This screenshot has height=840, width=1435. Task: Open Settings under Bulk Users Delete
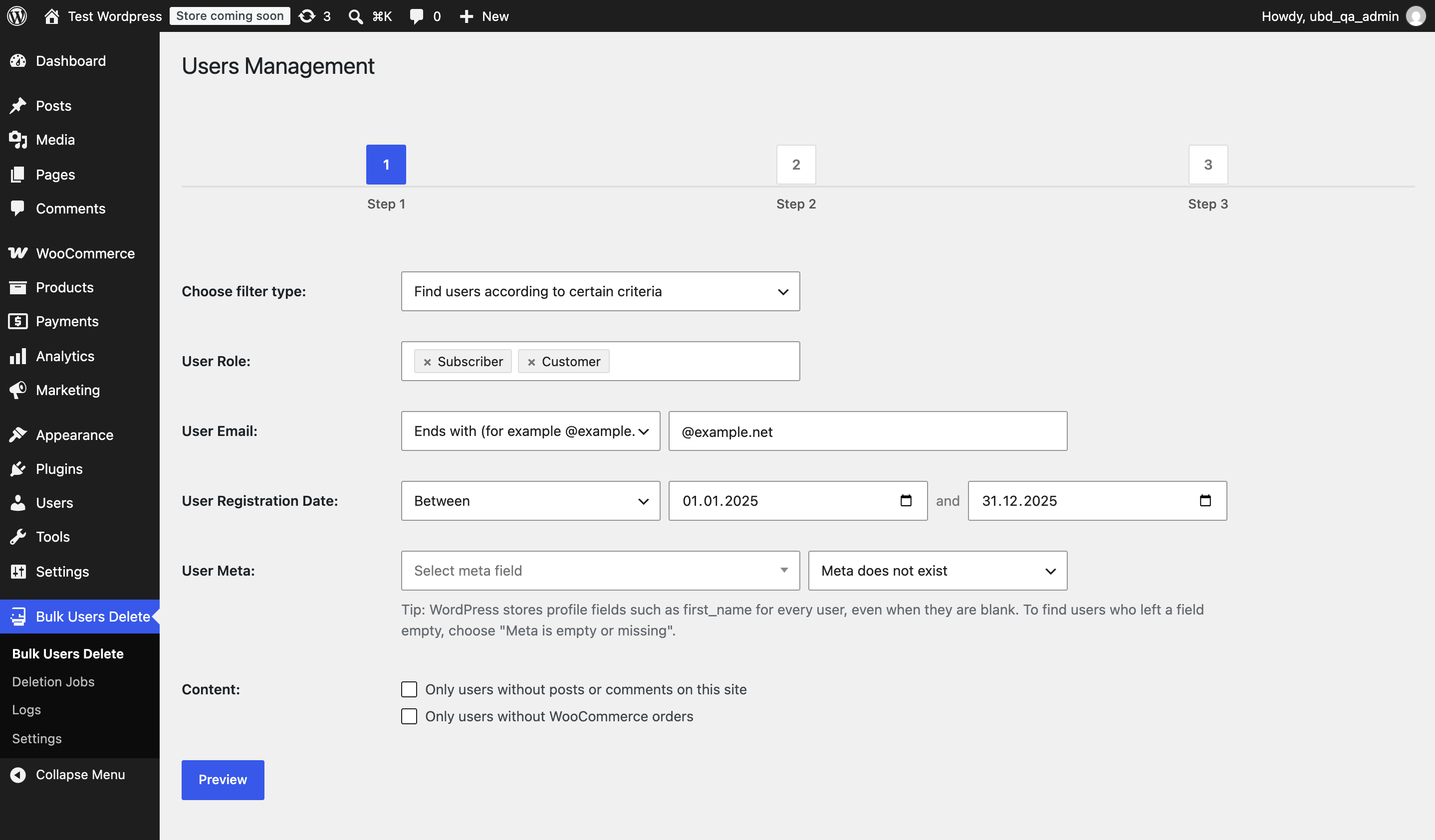pyautogui.click(x=36, y=738)
